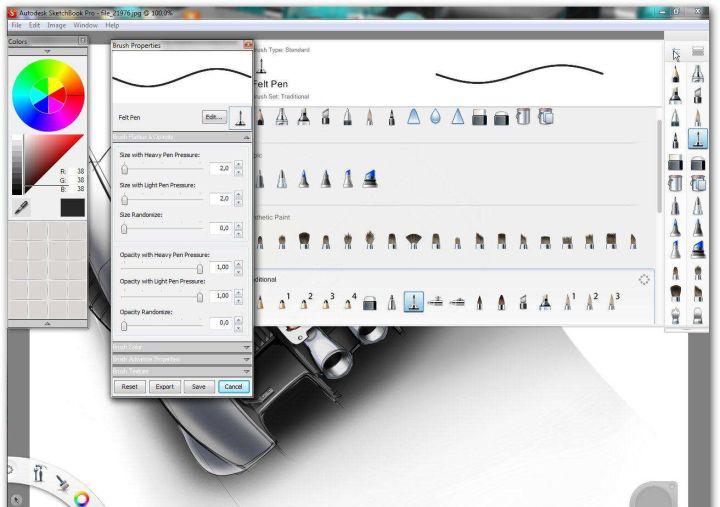Viewport: 720px width, 507px height.
Task: Click the brush set options circular icon
Action: point(644,279)
